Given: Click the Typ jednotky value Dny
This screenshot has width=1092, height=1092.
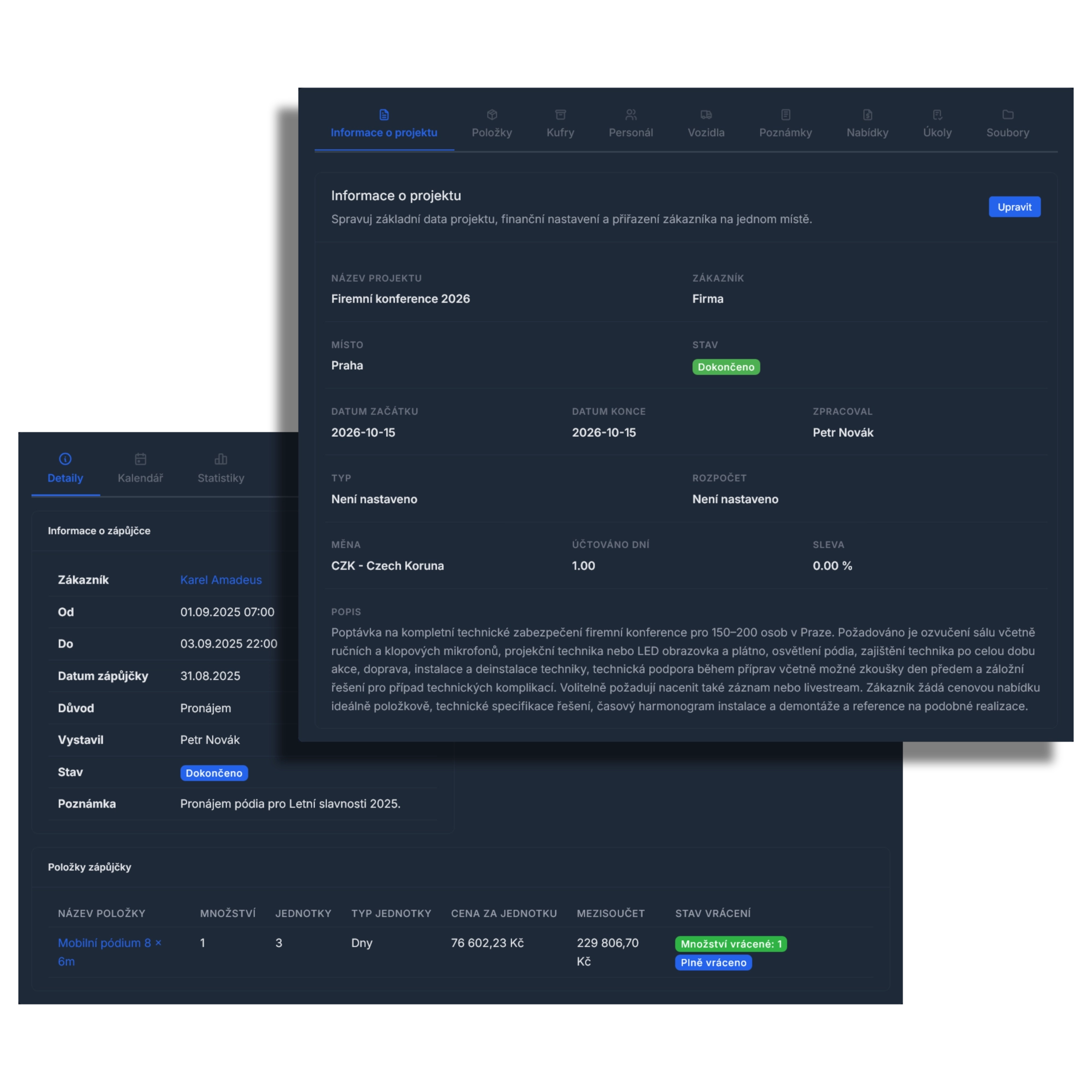Looking at the screenshot, I should tap(361, 943).
